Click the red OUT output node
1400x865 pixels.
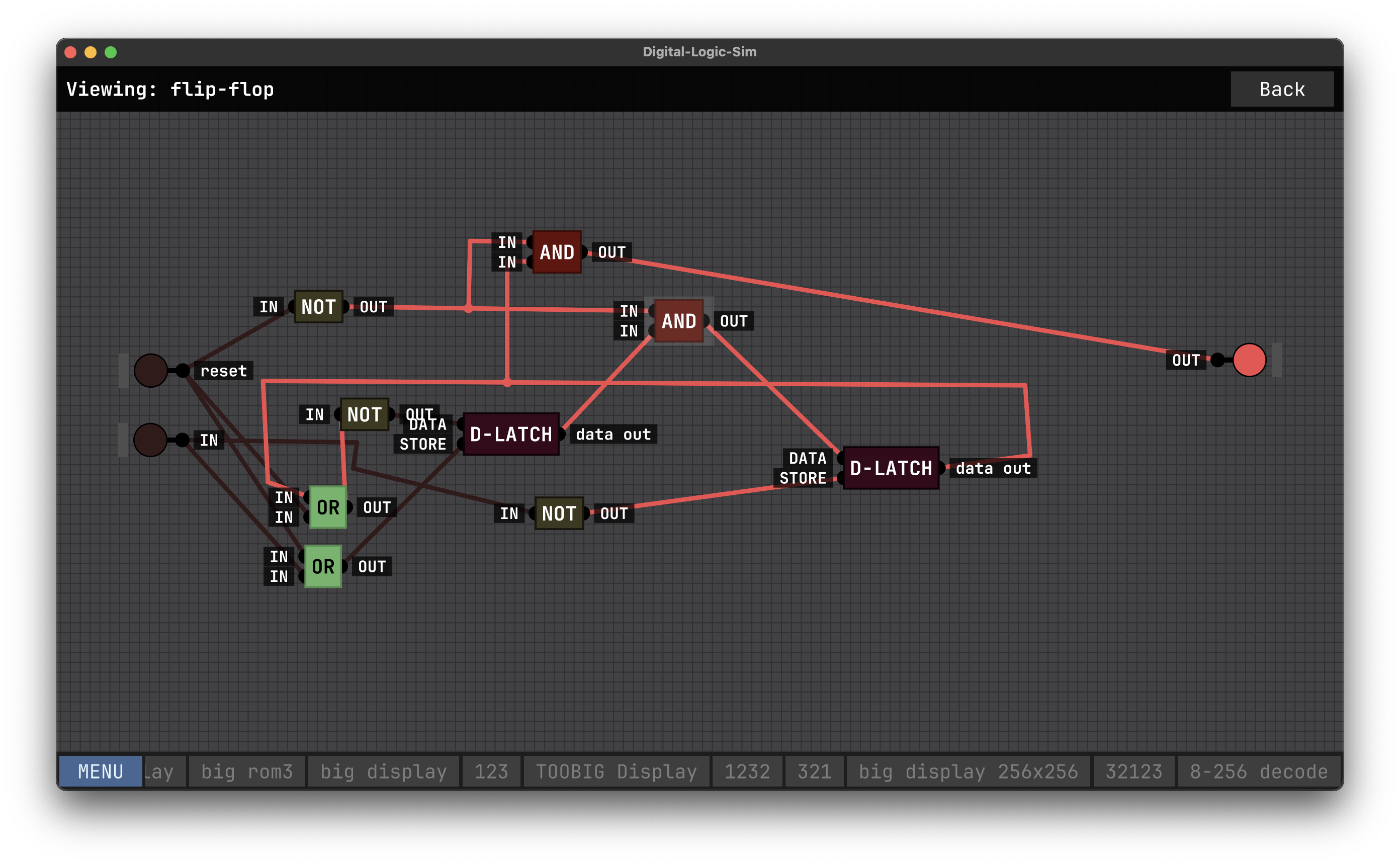1249,360
